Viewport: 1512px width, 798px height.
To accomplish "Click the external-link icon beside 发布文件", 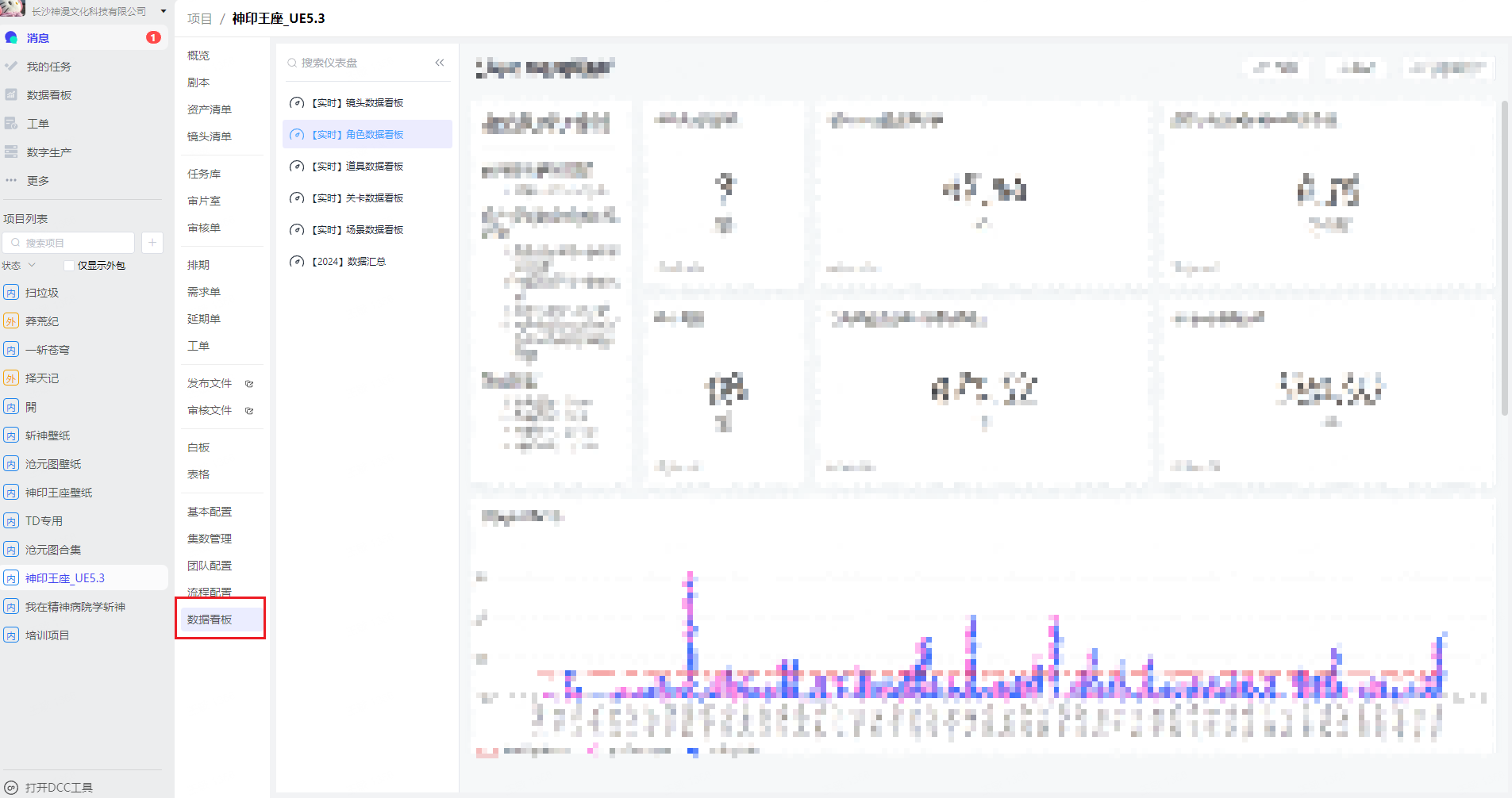I will pos(249,384).
